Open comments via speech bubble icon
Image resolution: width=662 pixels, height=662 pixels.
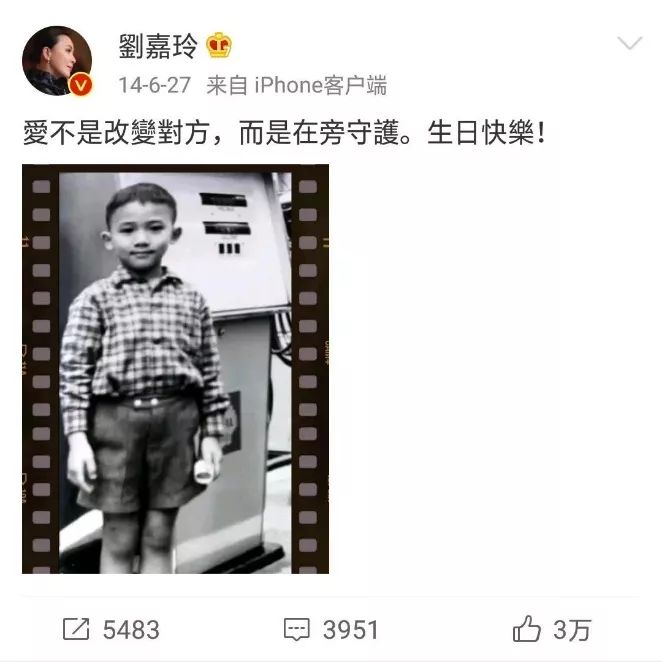tap(296, 629)
